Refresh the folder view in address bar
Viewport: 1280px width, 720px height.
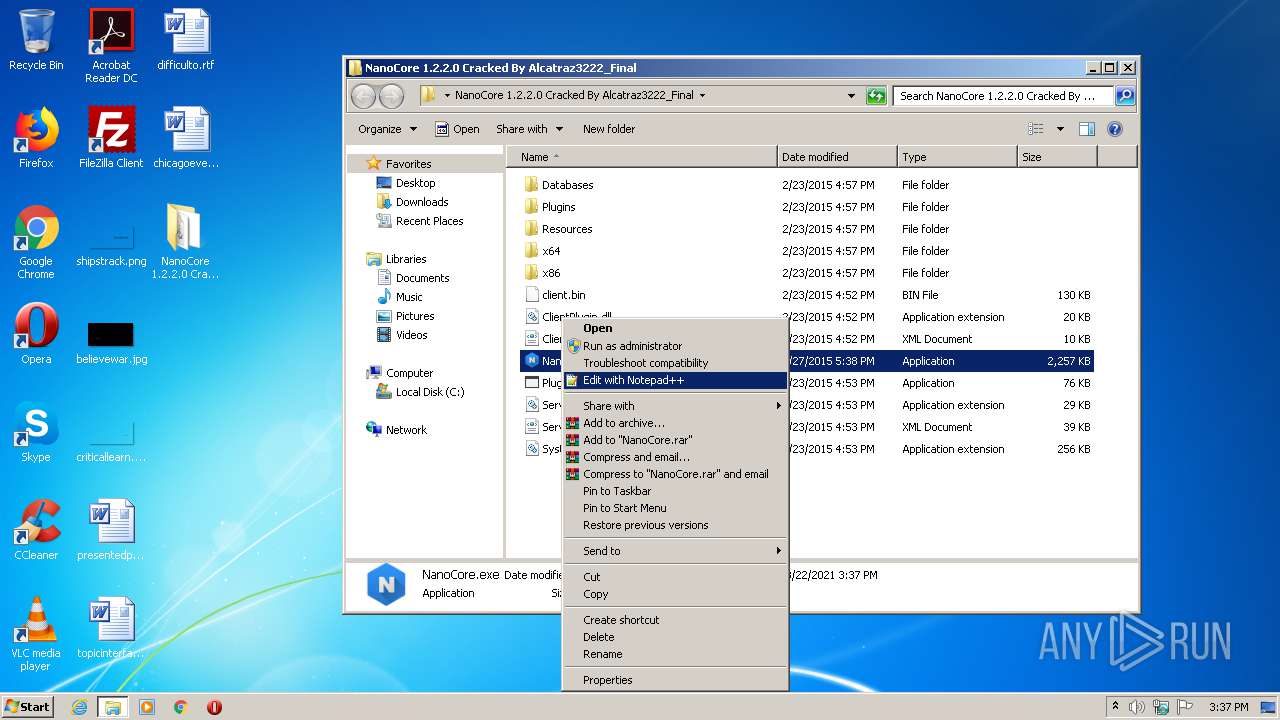point(876,96)
